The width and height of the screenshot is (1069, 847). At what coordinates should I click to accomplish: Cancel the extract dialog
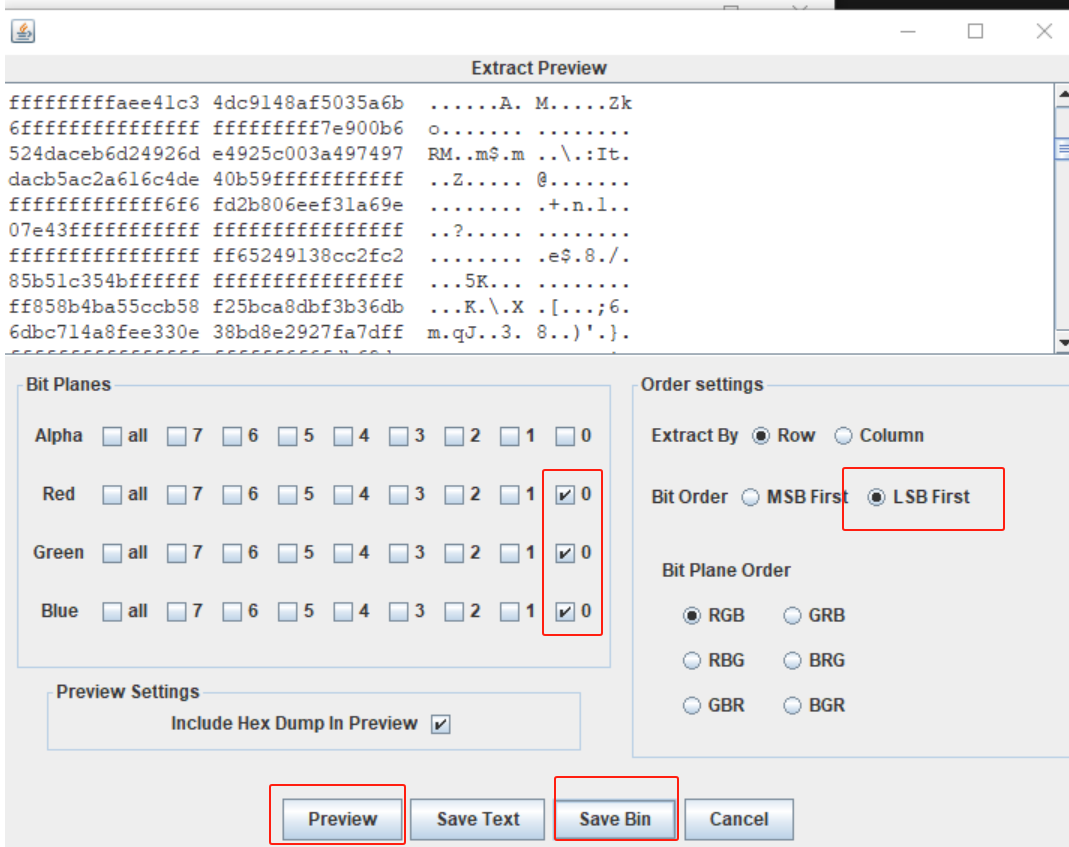[x=739, y=819]
